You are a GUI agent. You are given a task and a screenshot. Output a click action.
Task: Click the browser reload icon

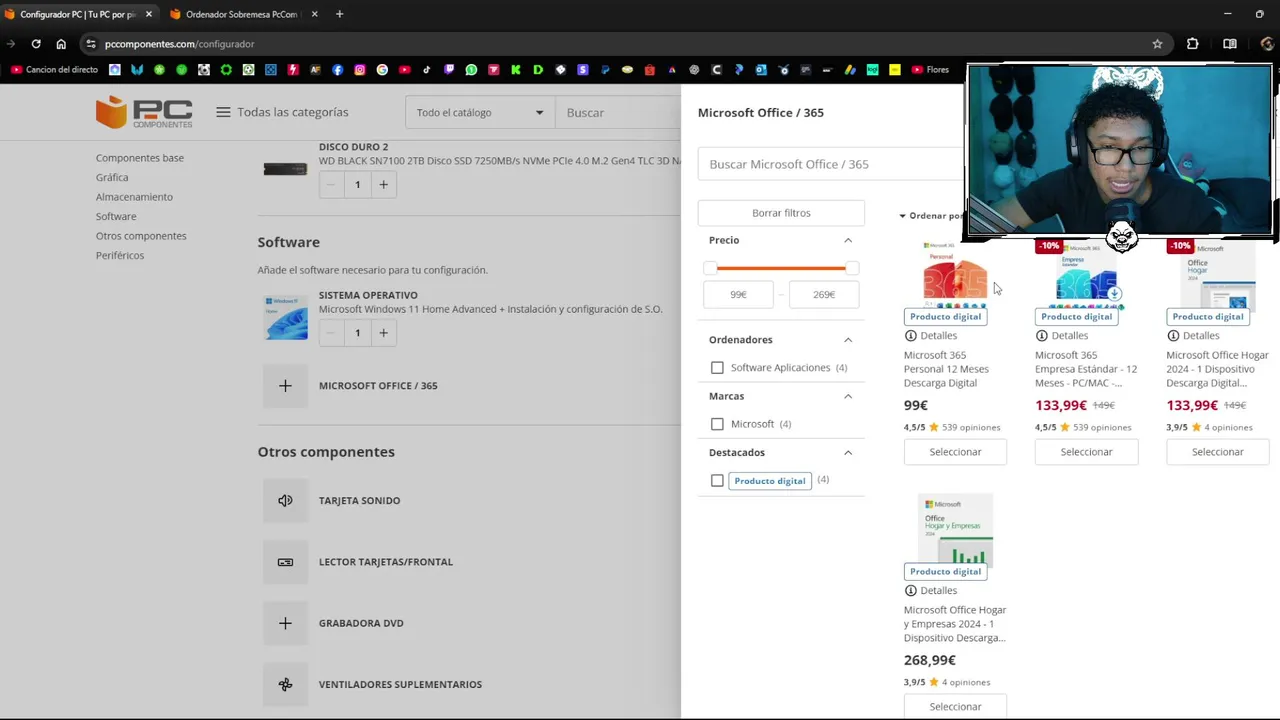click(x=36, y=44)
